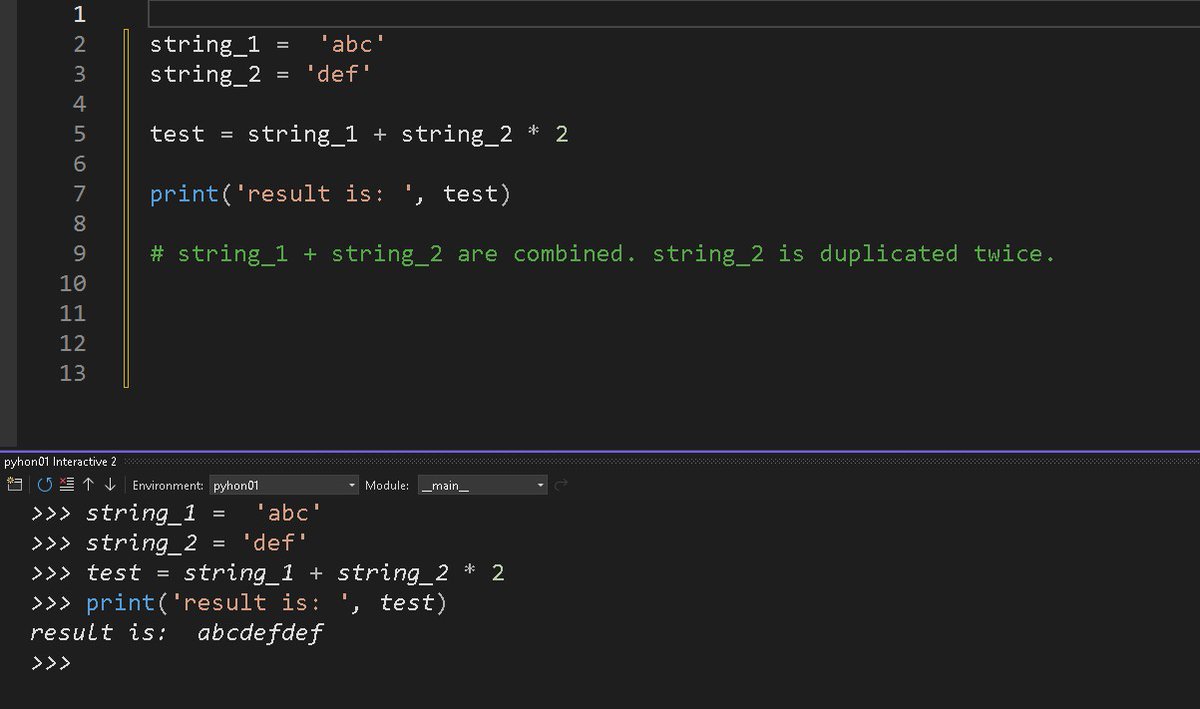
Task: Click the resend-to-interactive arrow icon
Action: (x=560, y=484)
